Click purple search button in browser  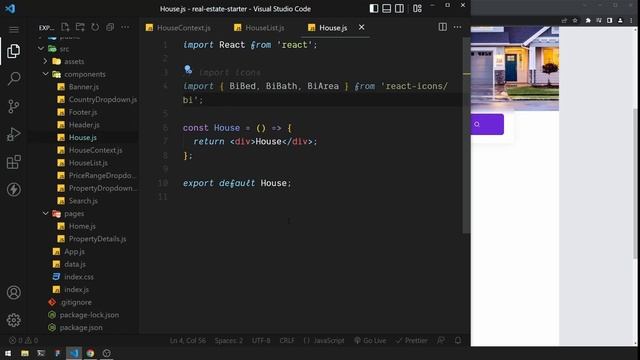click(x=487, y=124)
